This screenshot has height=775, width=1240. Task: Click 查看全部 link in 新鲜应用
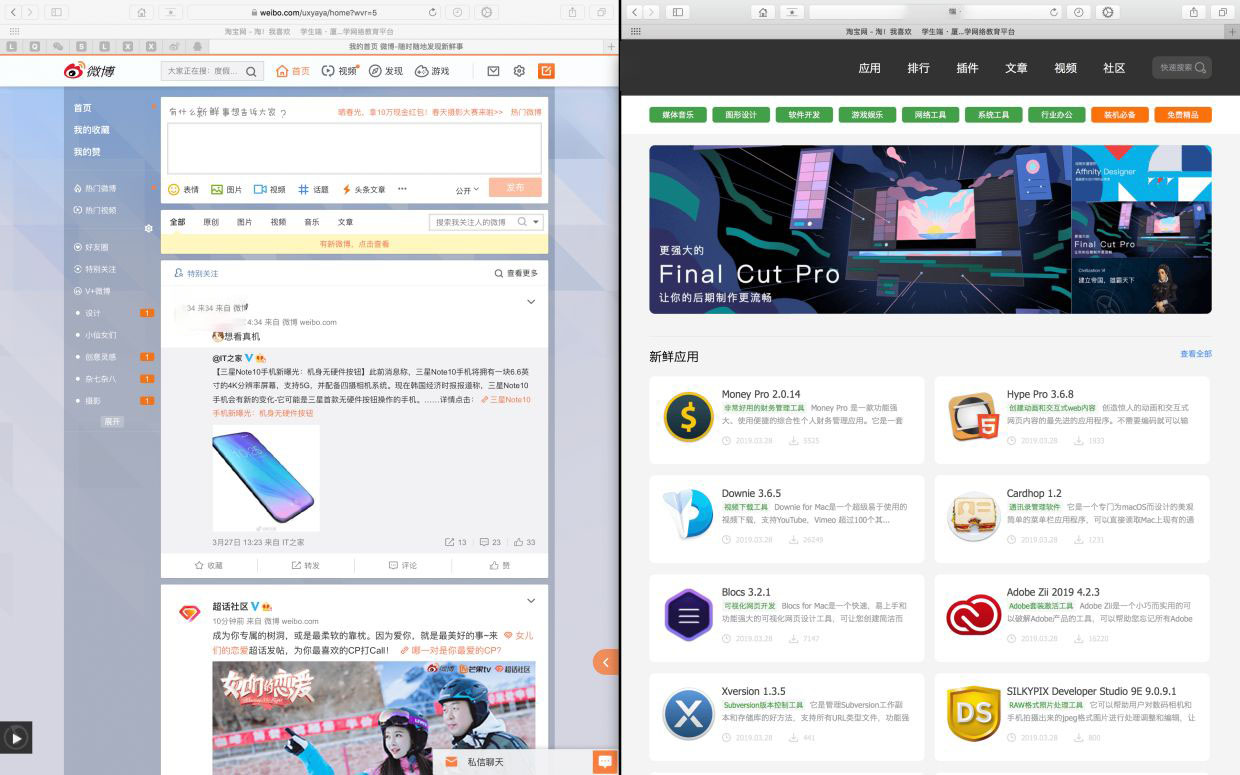click(x=1195, y=354)
